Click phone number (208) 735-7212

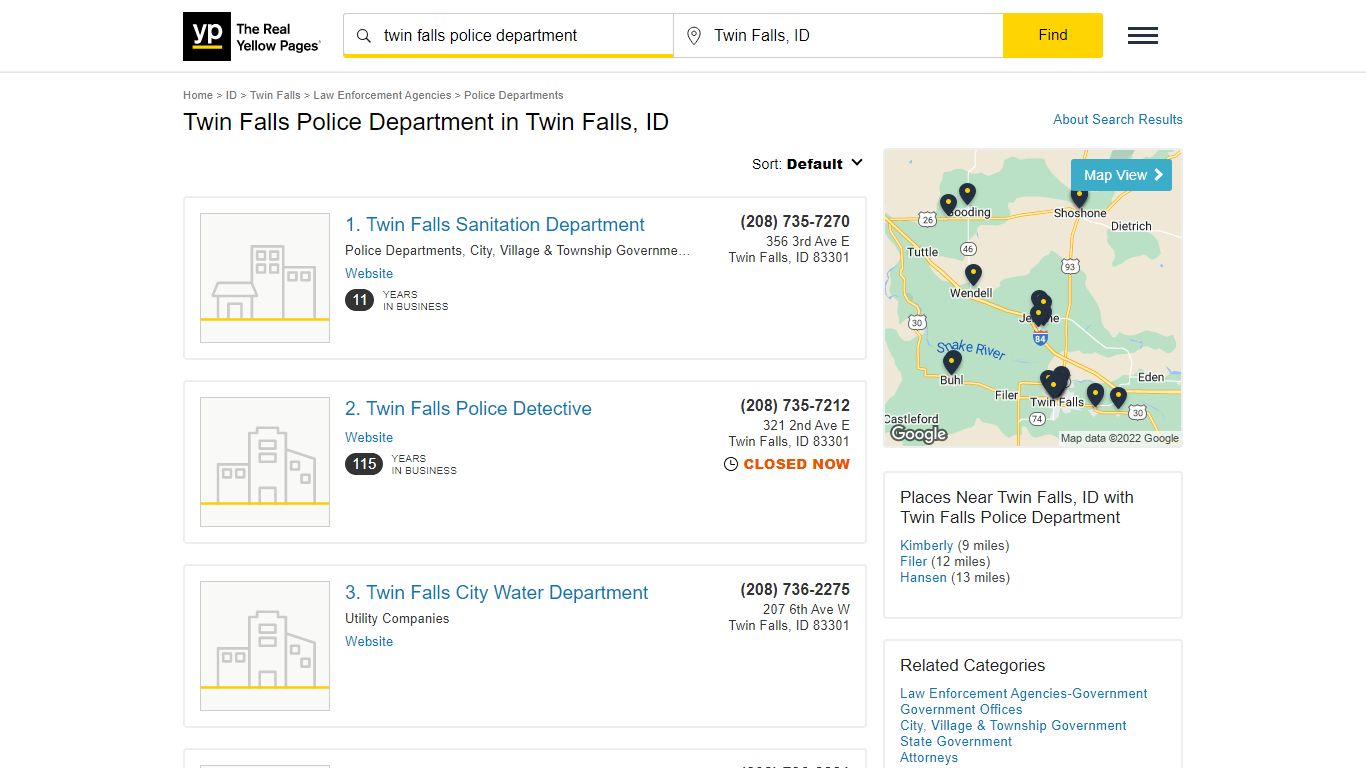pos(795,405)
